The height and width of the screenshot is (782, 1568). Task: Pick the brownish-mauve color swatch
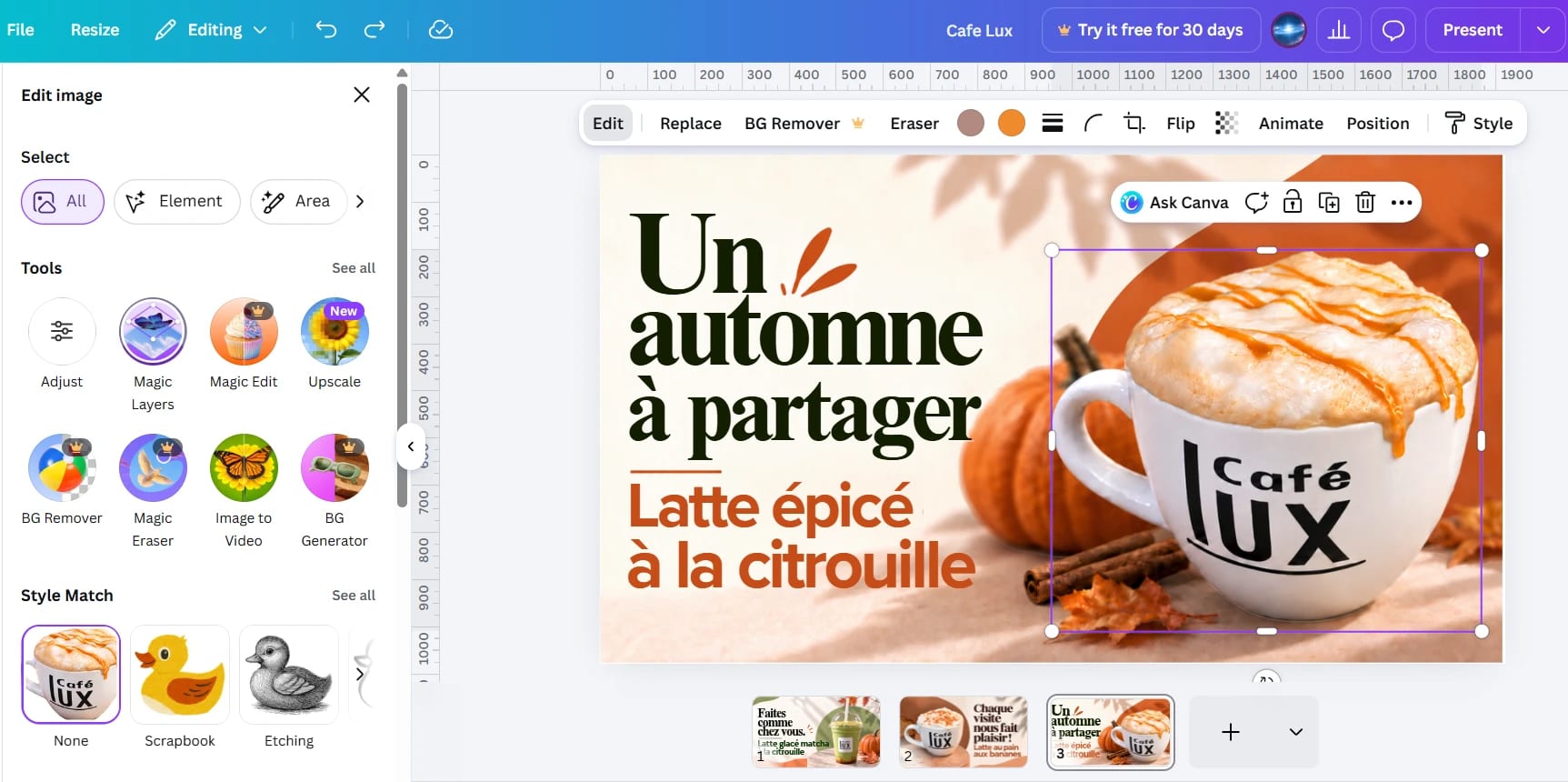(971, 123)
